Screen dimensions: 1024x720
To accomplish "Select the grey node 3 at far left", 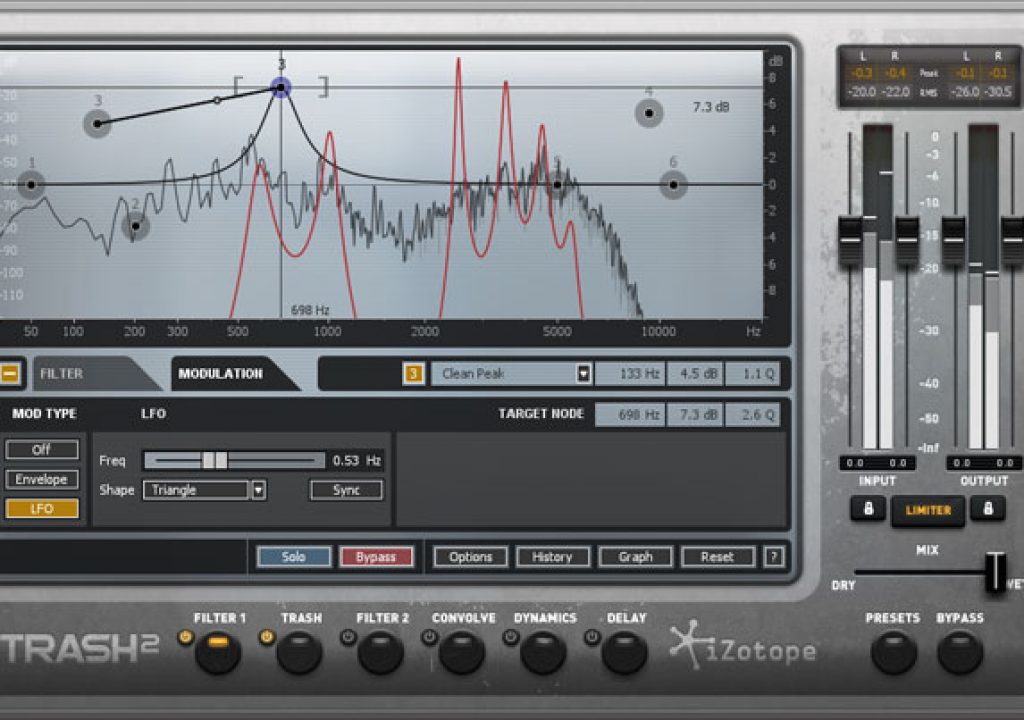I will (x=97, y=123).
